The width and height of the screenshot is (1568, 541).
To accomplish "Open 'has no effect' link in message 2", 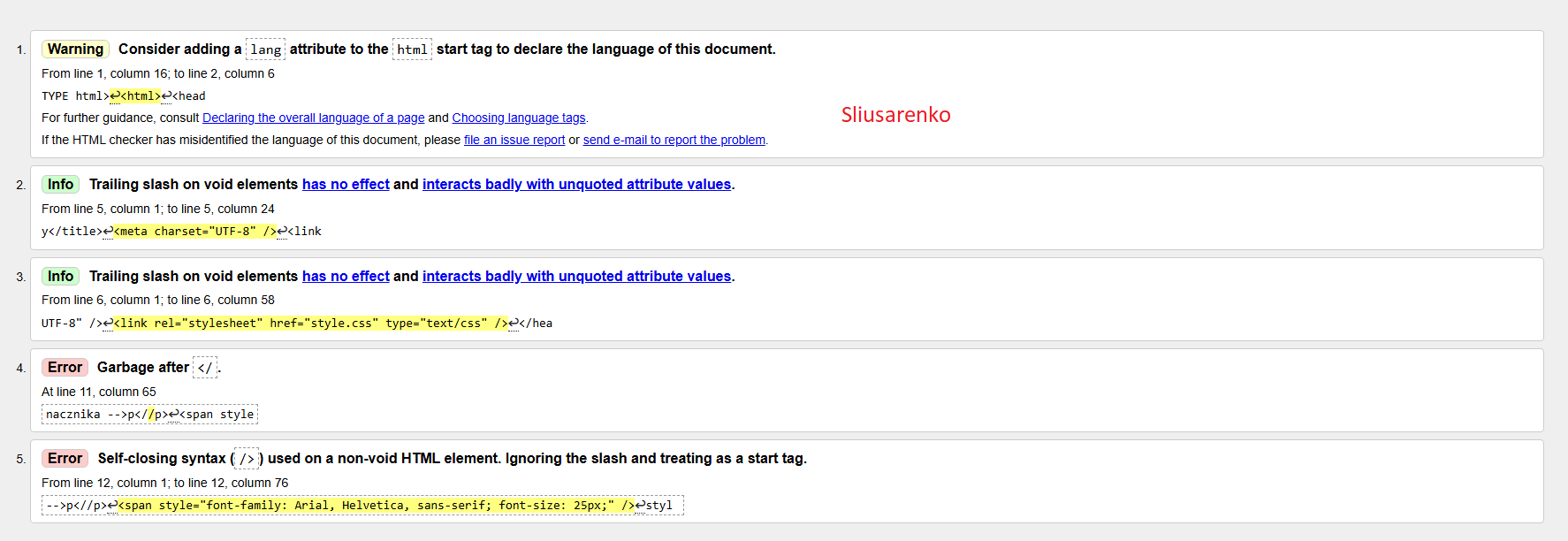I will (x=346, y=185).
